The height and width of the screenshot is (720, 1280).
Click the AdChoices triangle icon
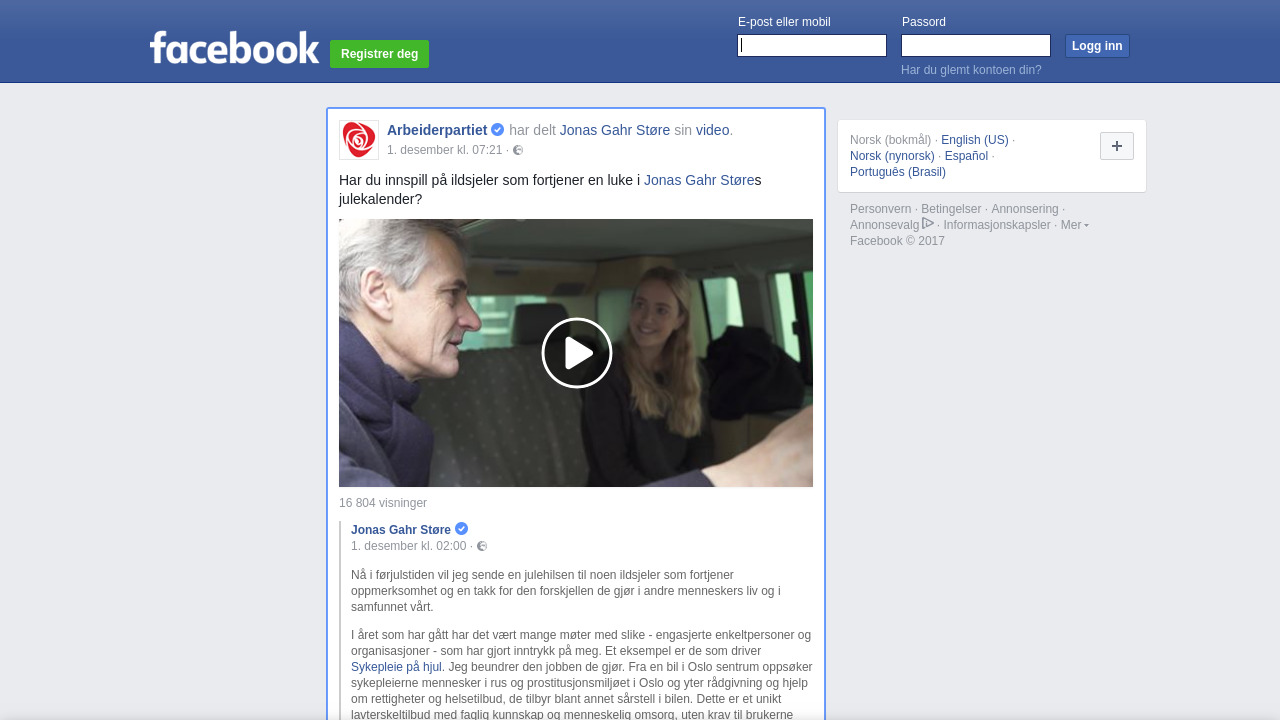[x=928, y=223]
